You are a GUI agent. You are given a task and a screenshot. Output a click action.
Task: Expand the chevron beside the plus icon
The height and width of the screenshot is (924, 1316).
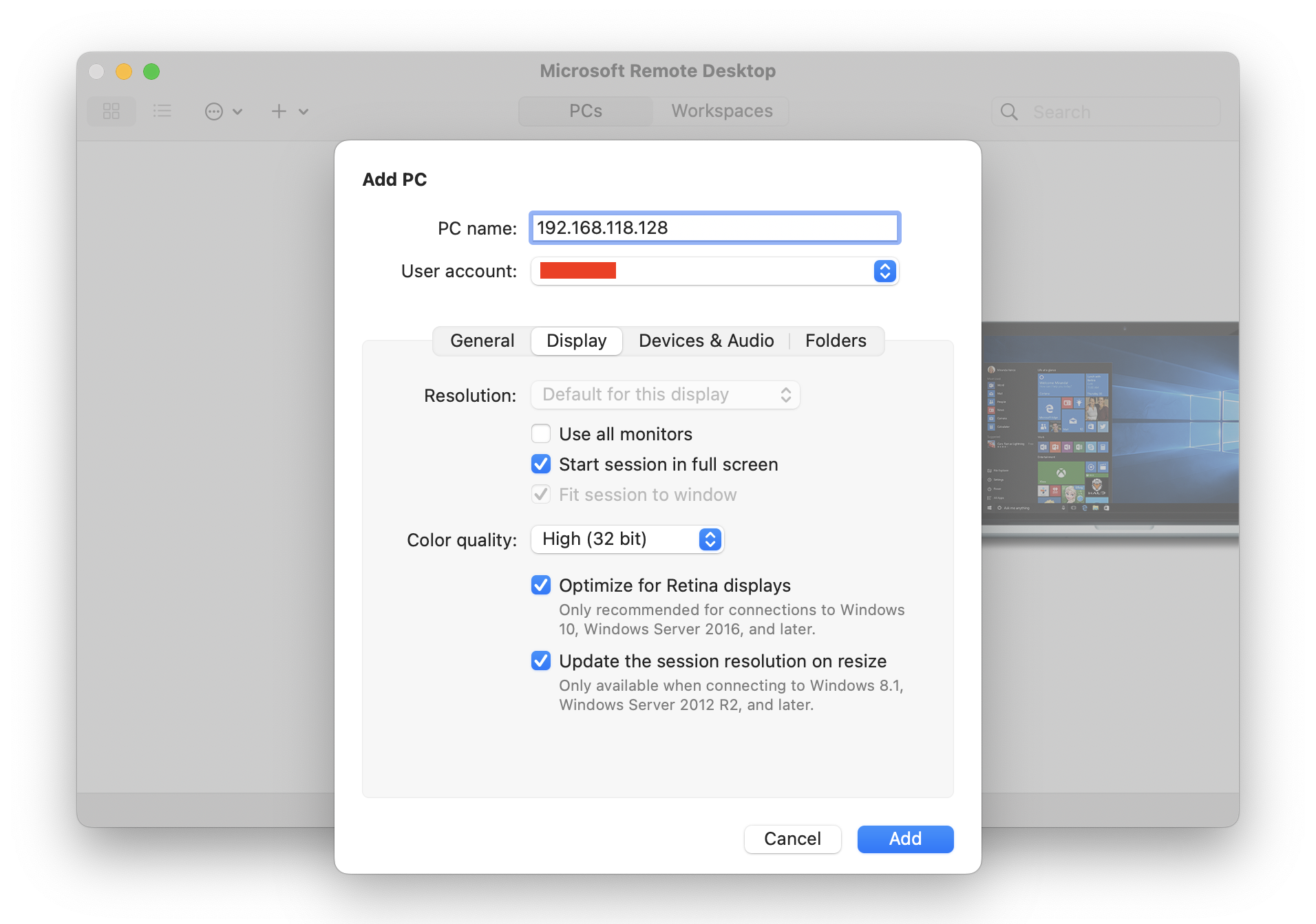point(304,111)
